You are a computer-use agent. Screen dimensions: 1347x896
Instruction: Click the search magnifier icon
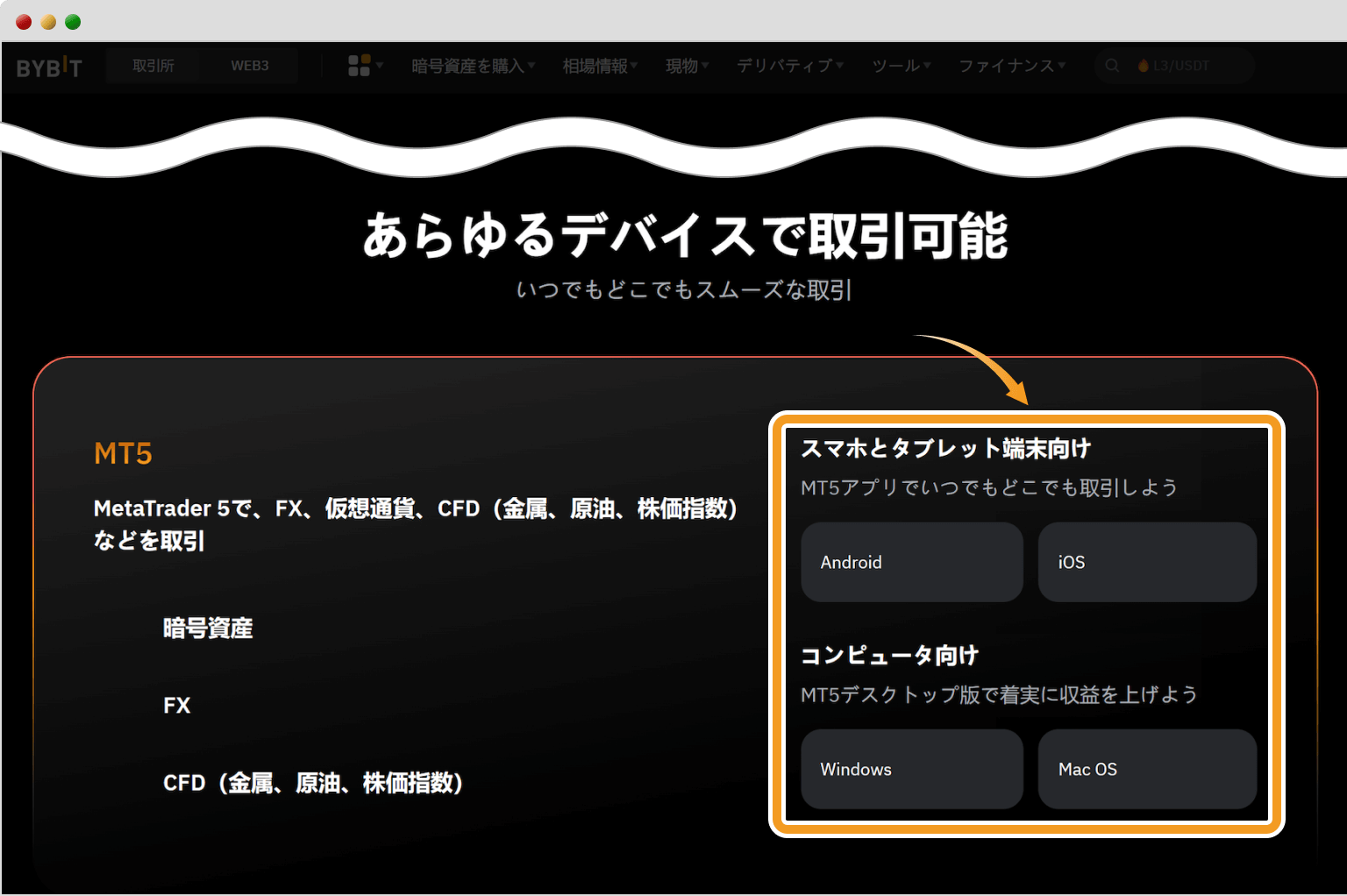coord(1112,66)
